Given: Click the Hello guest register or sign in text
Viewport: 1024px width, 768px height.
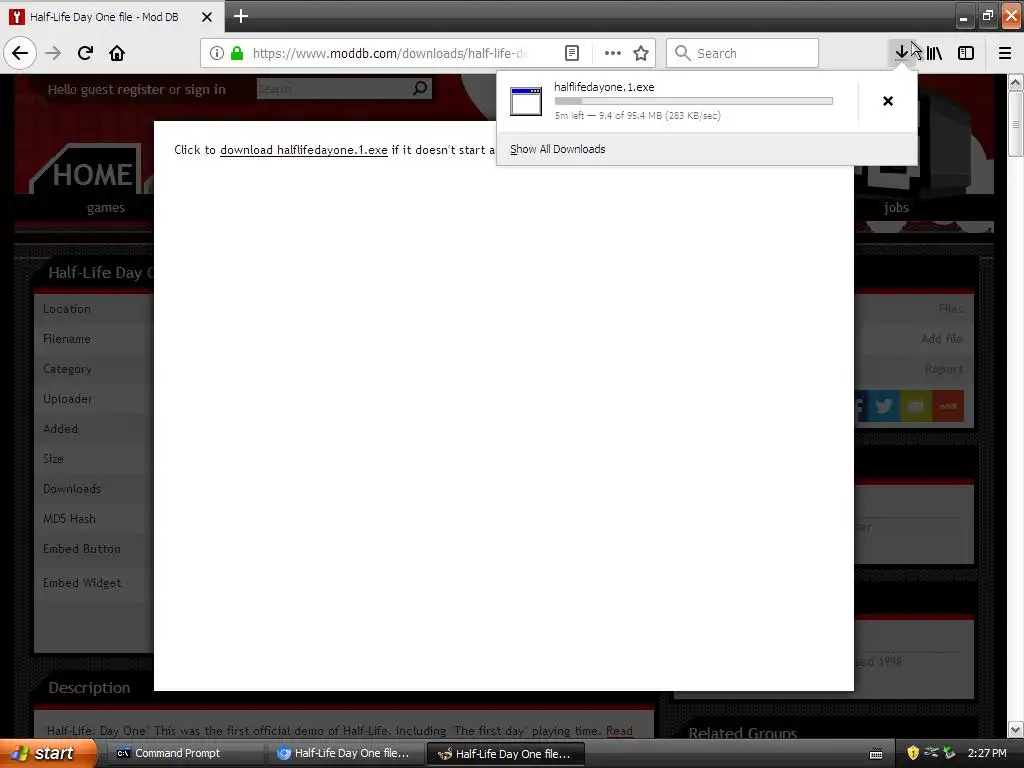Looking at the screenshot, I should tap(136, 89).
